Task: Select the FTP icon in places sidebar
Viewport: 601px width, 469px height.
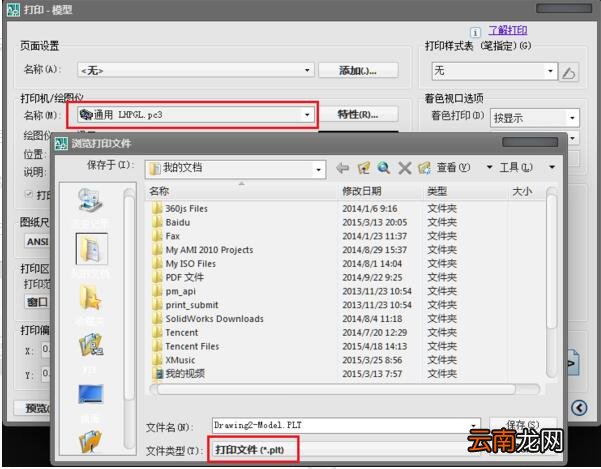Action: point(91,345)
